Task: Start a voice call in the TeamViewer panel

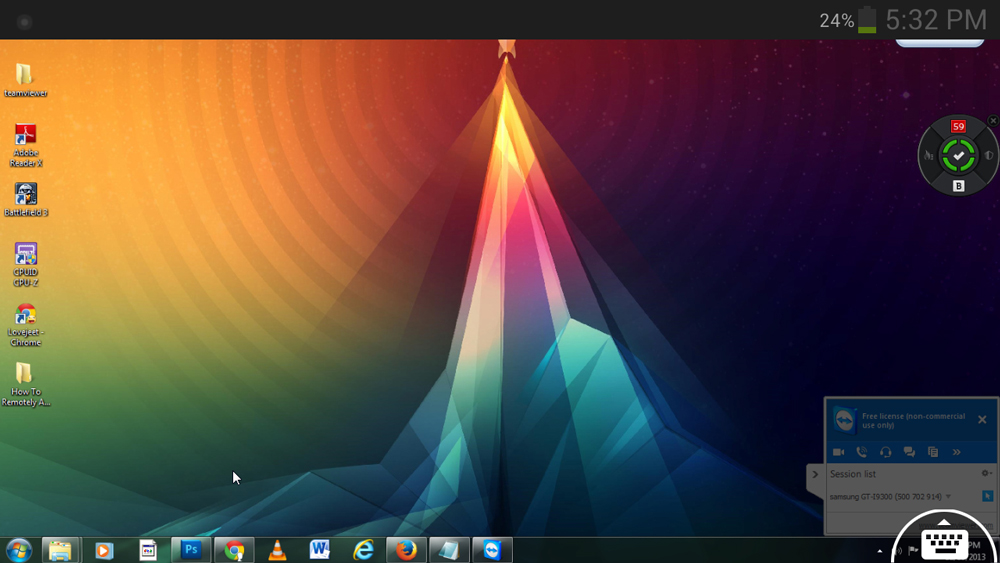Action: click(862, 452)
